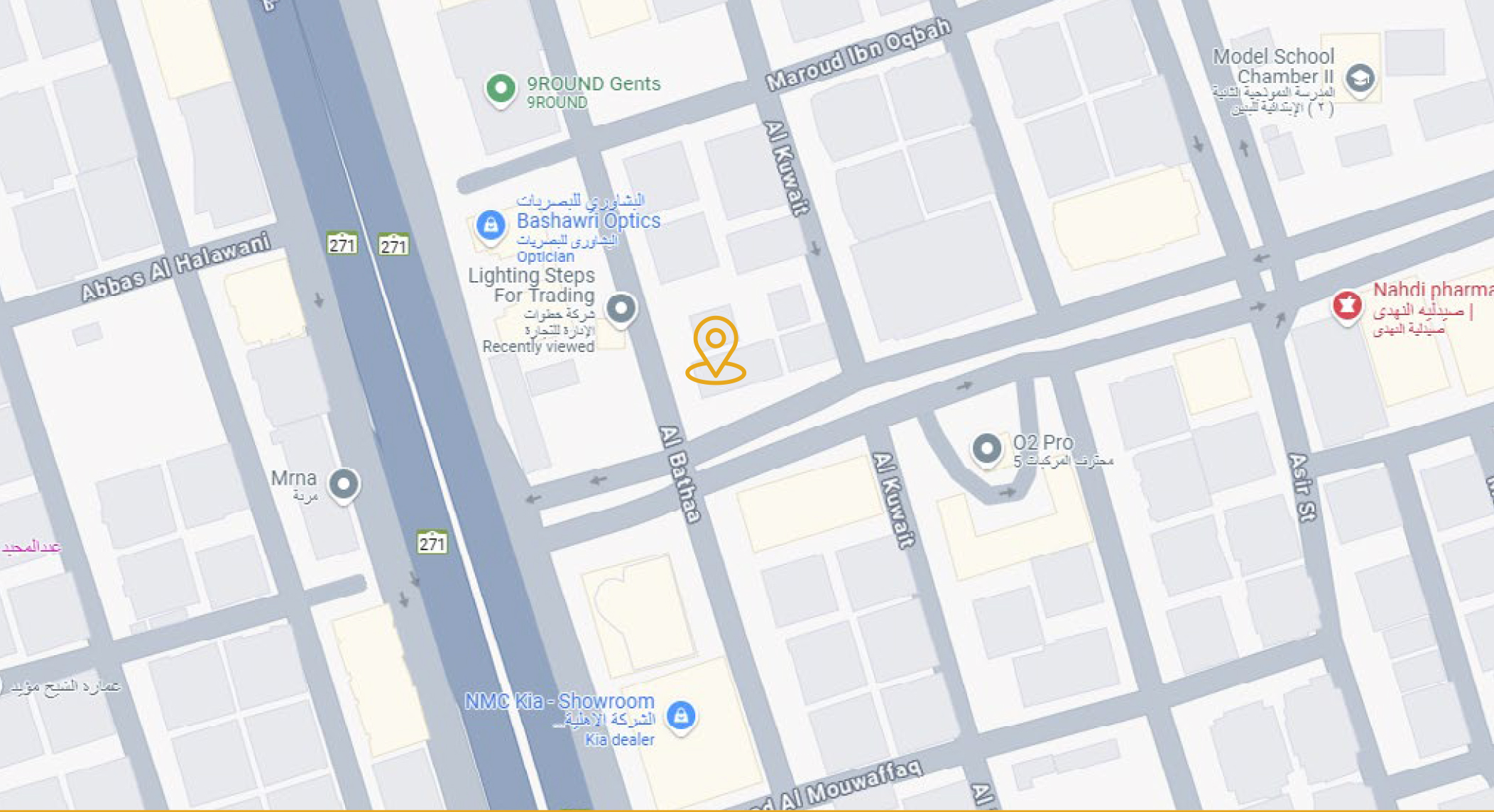Screen dimensions: 1494x812
Task: Open the NMC Kia Showroom shopping pin
Action: (681, 717)
